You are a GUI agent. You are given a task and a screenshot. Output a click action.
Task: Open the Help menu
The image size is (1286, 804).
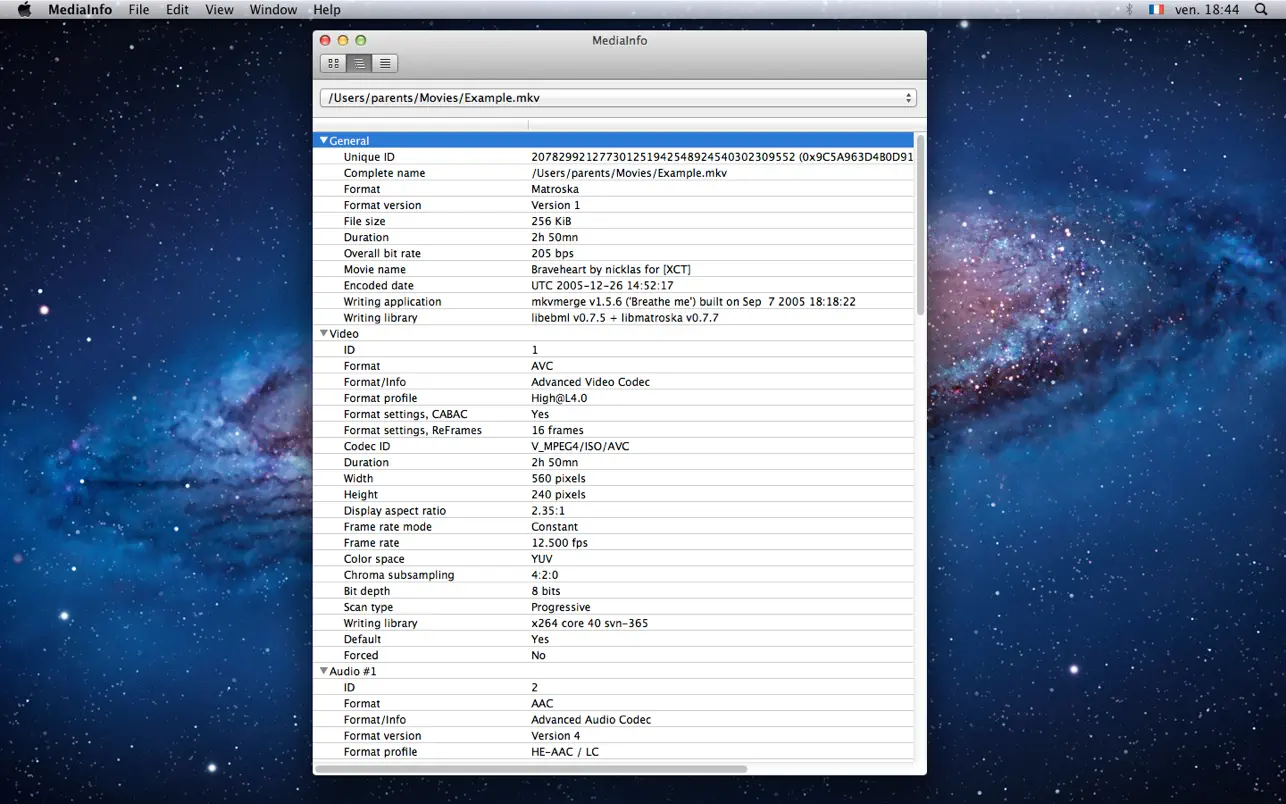tap(327, 10)
